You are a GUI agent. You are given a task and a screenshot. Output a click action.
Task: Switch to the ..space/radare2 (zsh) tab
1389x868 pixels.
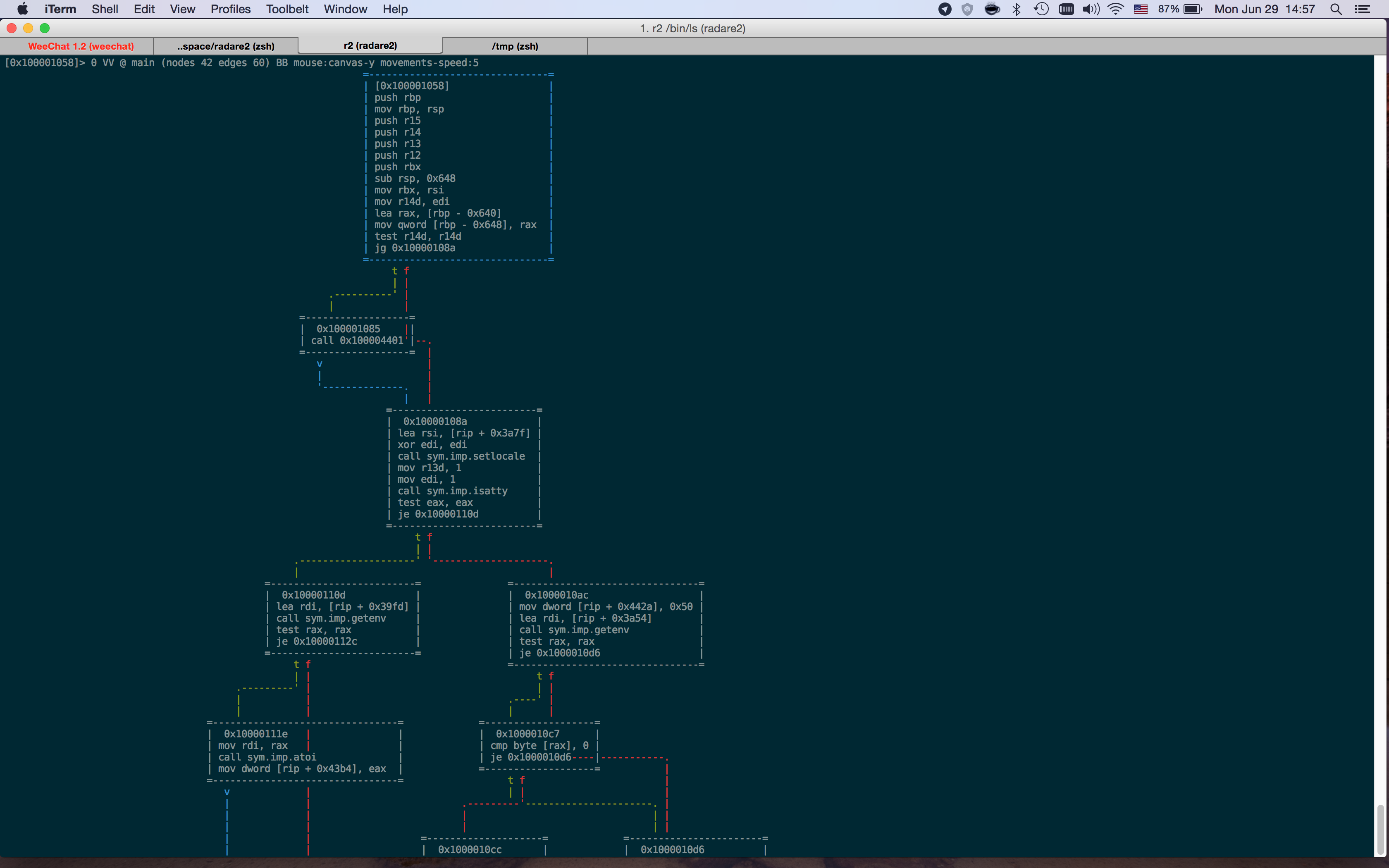(226, 46)
